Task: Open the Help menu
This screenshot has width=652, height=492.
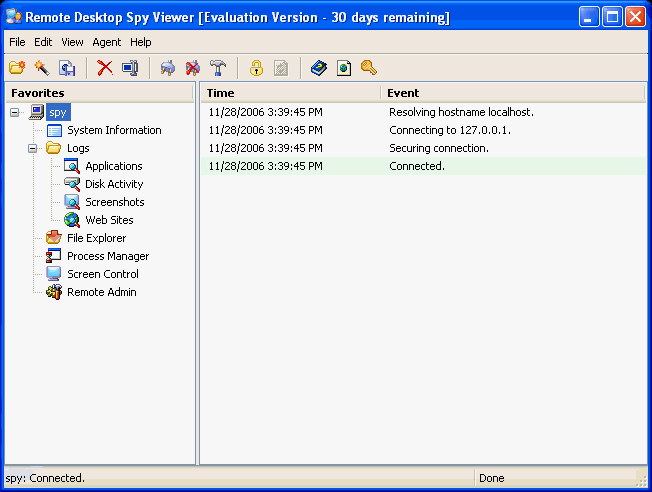Action: [x=141, y=42]
